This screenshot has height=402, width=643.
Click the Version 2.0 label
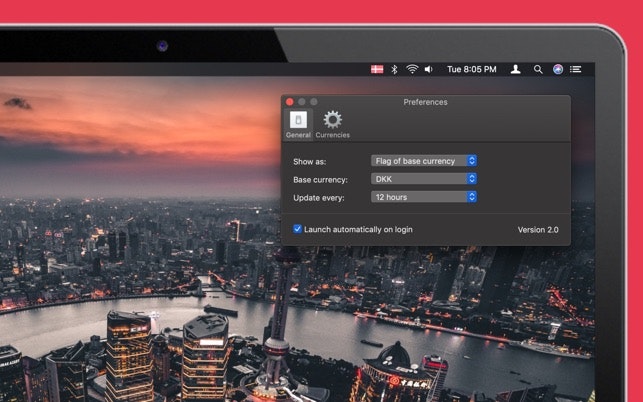pos(538,230)
